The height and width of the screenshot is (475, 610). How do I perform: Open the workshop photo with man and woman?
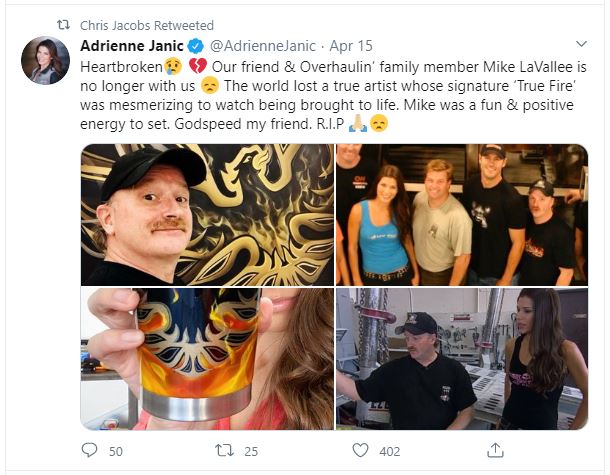tap(461, 359)
